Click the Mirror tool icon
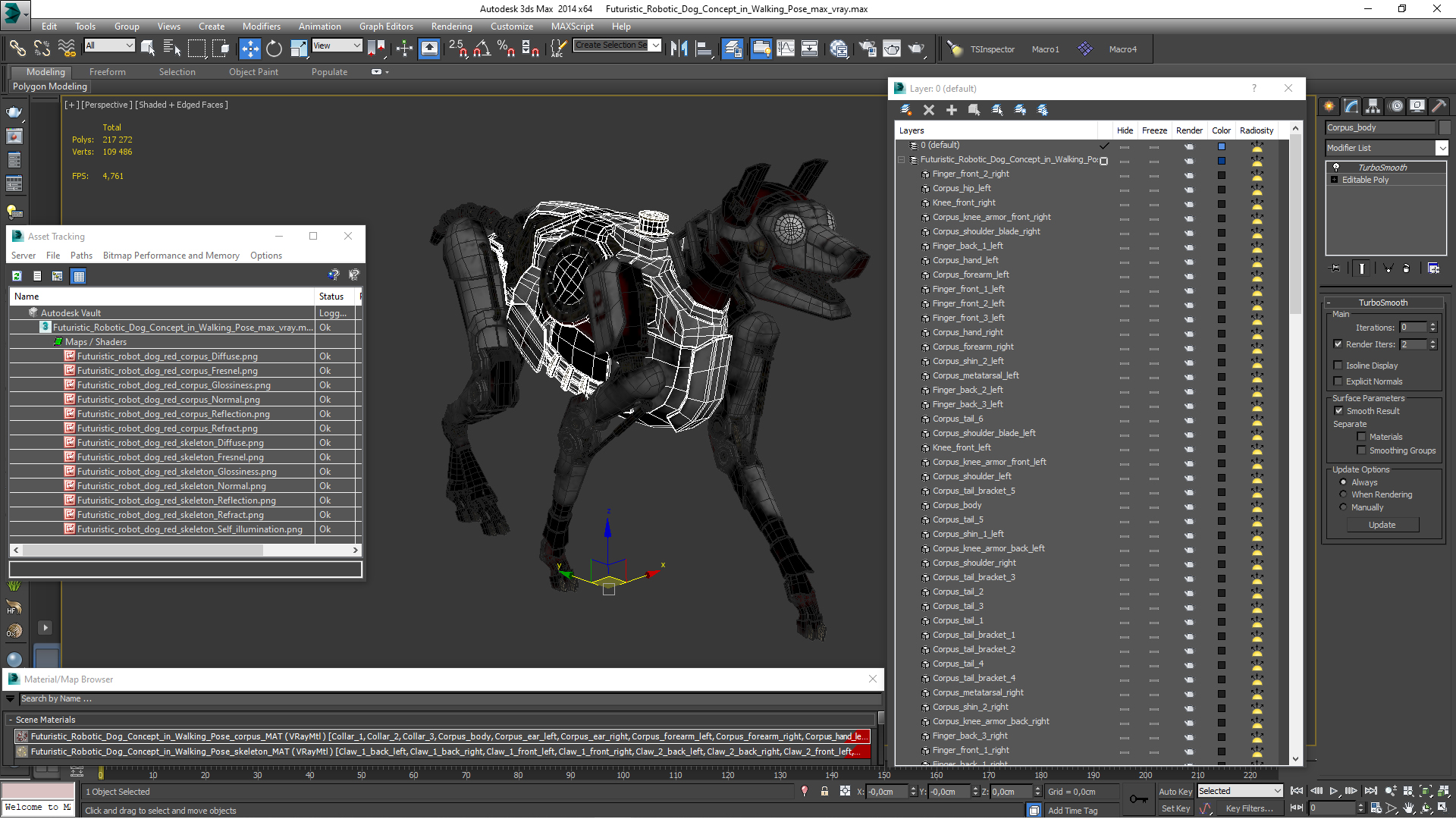The height and width of the screenshot is (819, 1456). (x=679, y=49)
